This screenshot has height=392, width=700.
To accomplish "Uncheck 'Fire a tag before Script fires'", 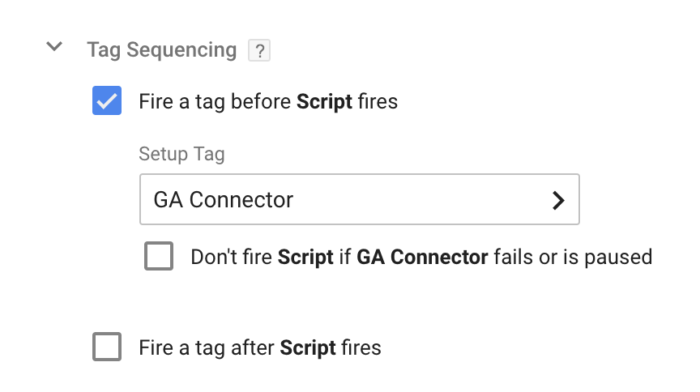I will tap(107, 100).
